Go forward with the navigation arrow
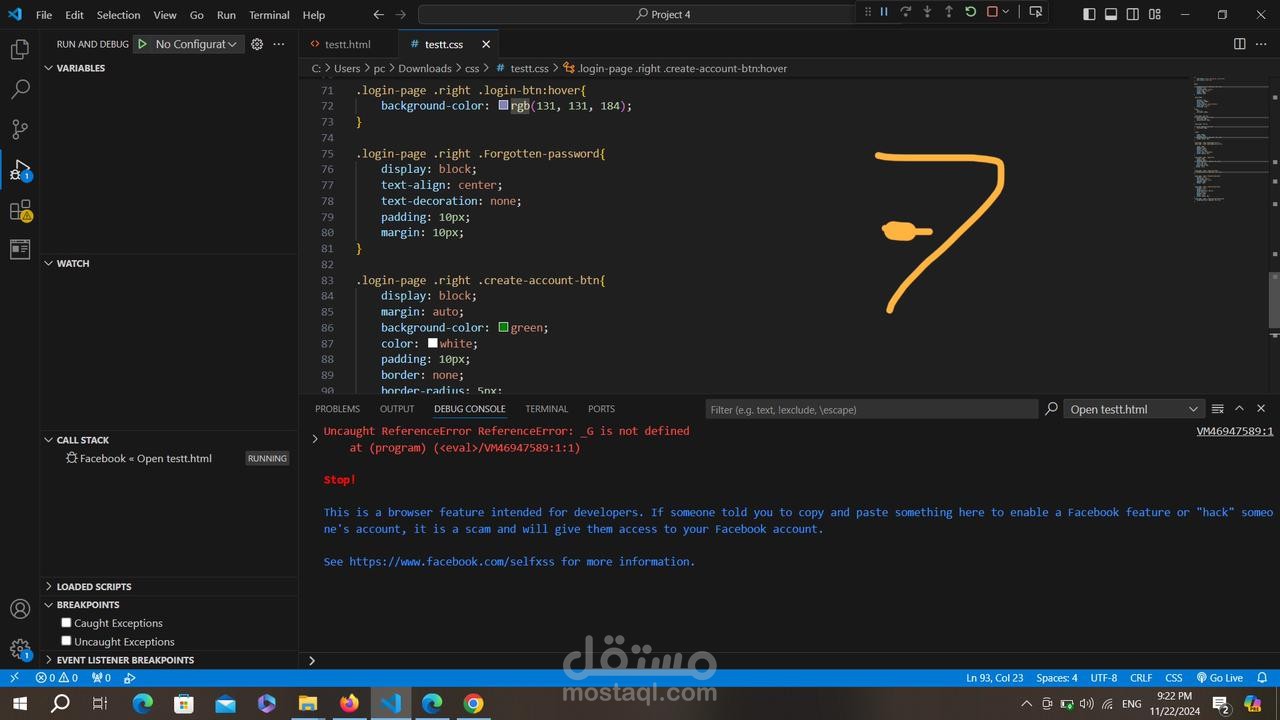1280x720 pixels. point(401,14)
